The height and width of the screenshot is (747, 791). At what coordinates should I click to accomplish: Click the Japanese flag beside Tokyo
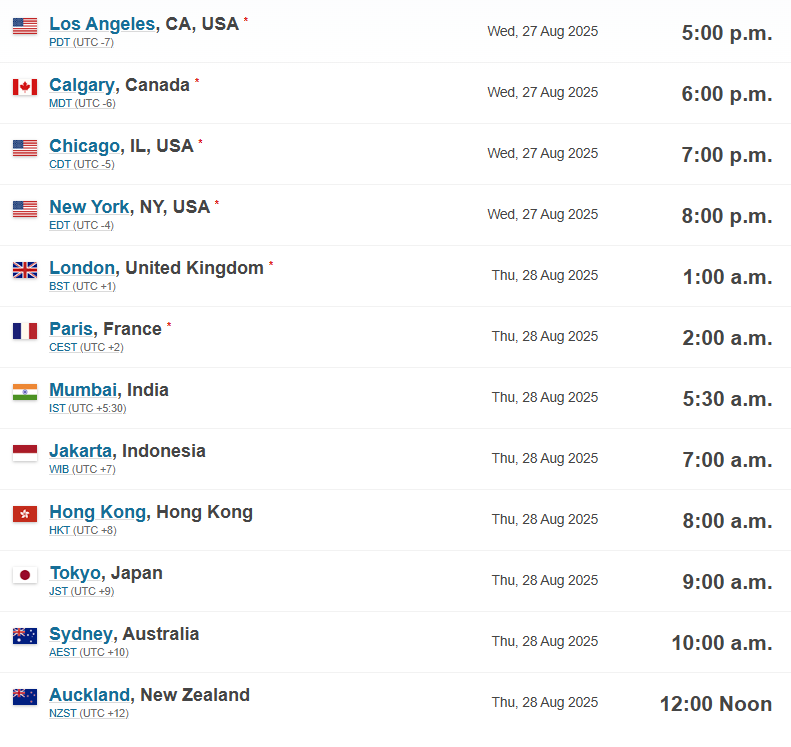point(25,576)
